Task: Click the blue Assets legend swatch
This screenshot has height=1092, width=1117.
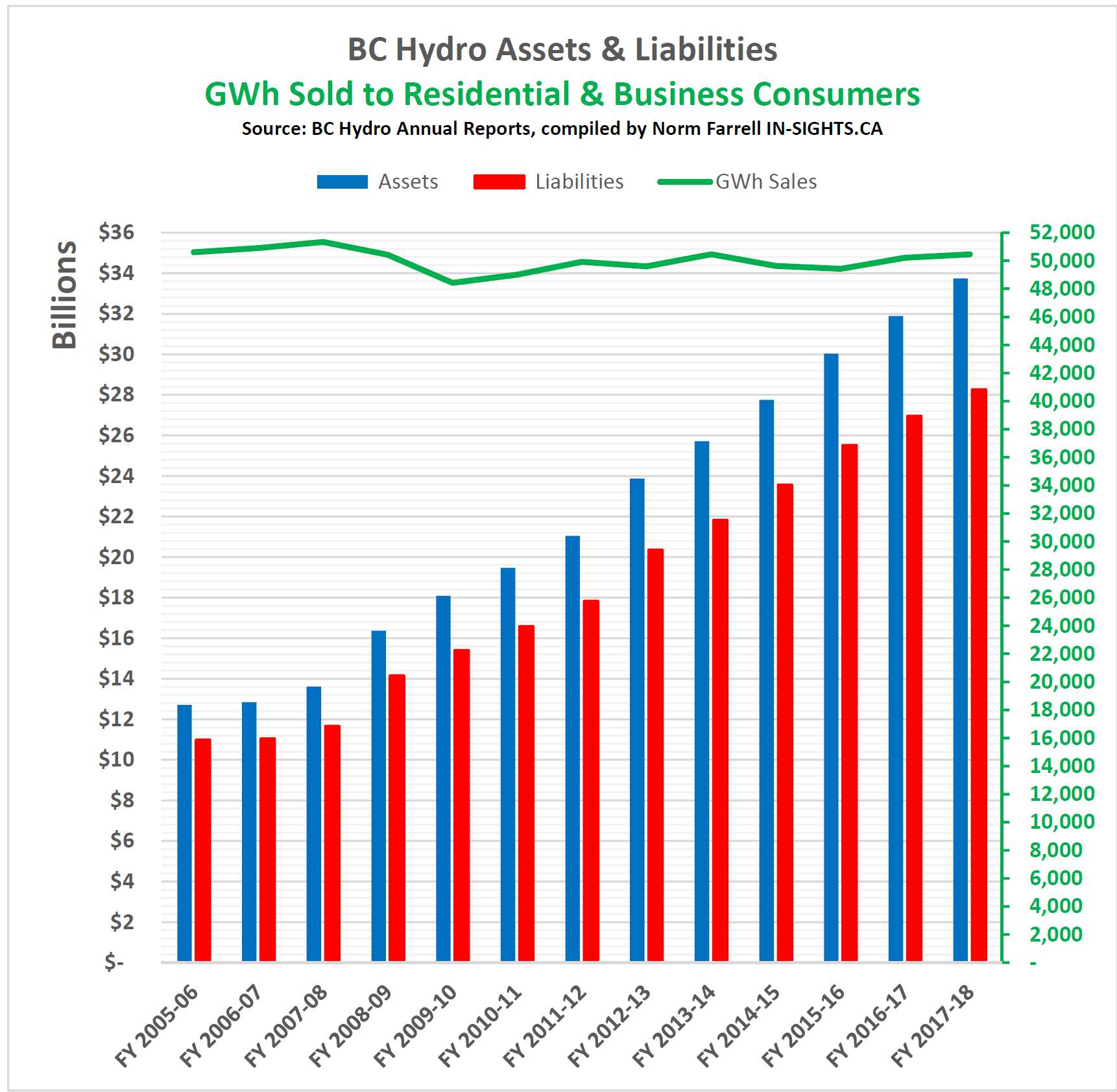Action: [x=342, y=182]
